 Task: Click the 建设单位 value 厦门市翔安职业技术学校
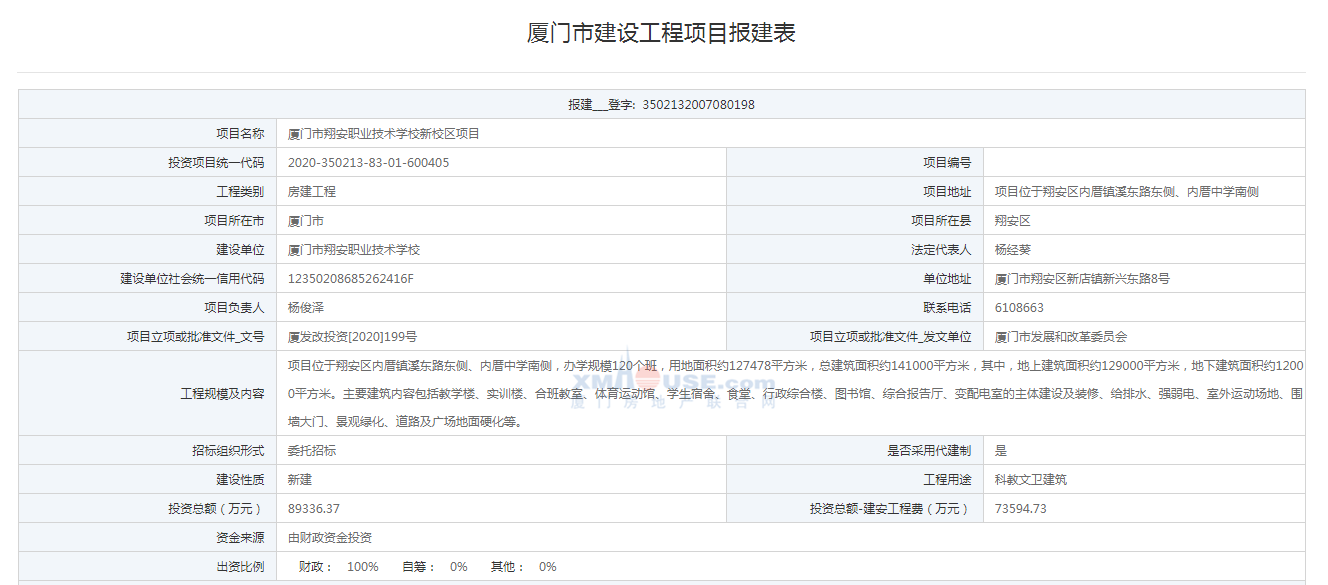click(354, 250)
